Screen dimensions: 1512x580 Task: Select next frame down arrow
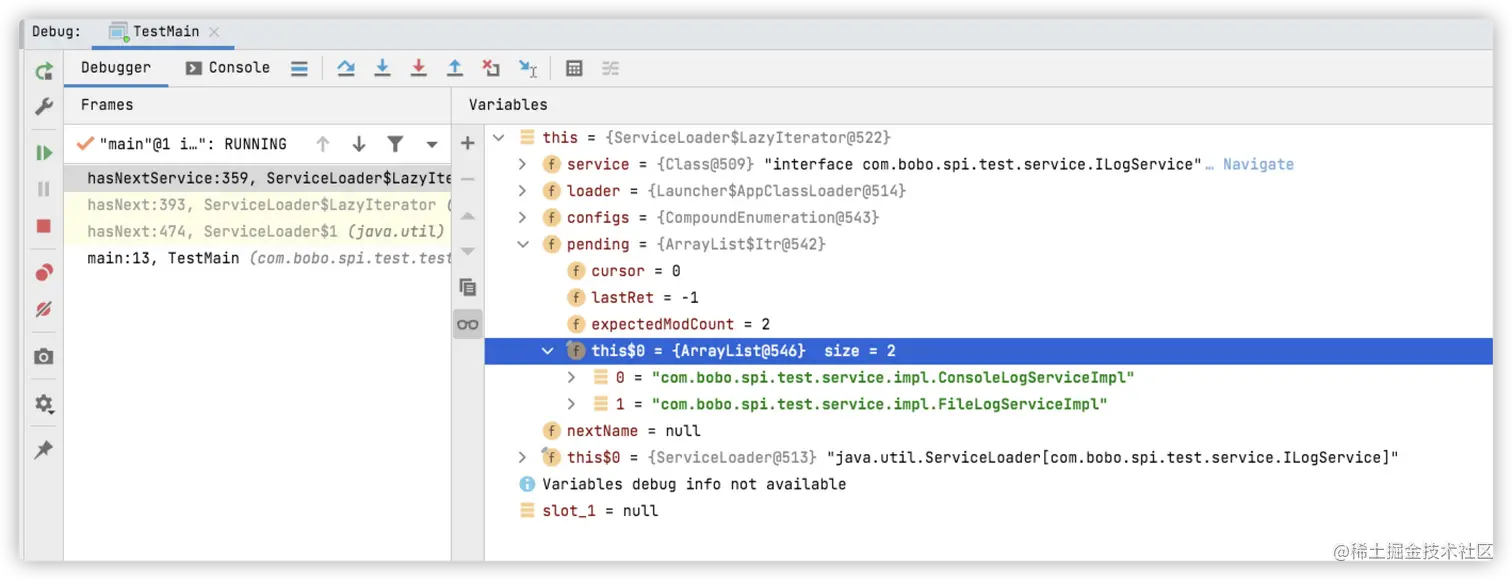(x=359, y=144)
